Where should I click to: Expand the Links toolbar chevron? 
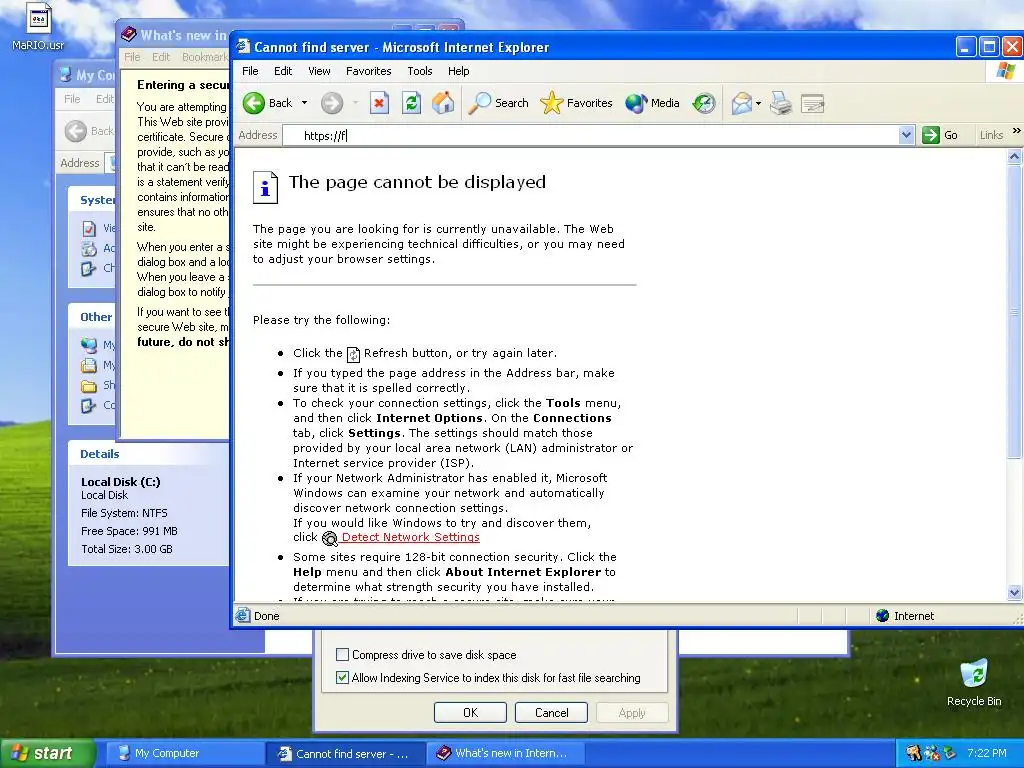[x=1016, y=131]
